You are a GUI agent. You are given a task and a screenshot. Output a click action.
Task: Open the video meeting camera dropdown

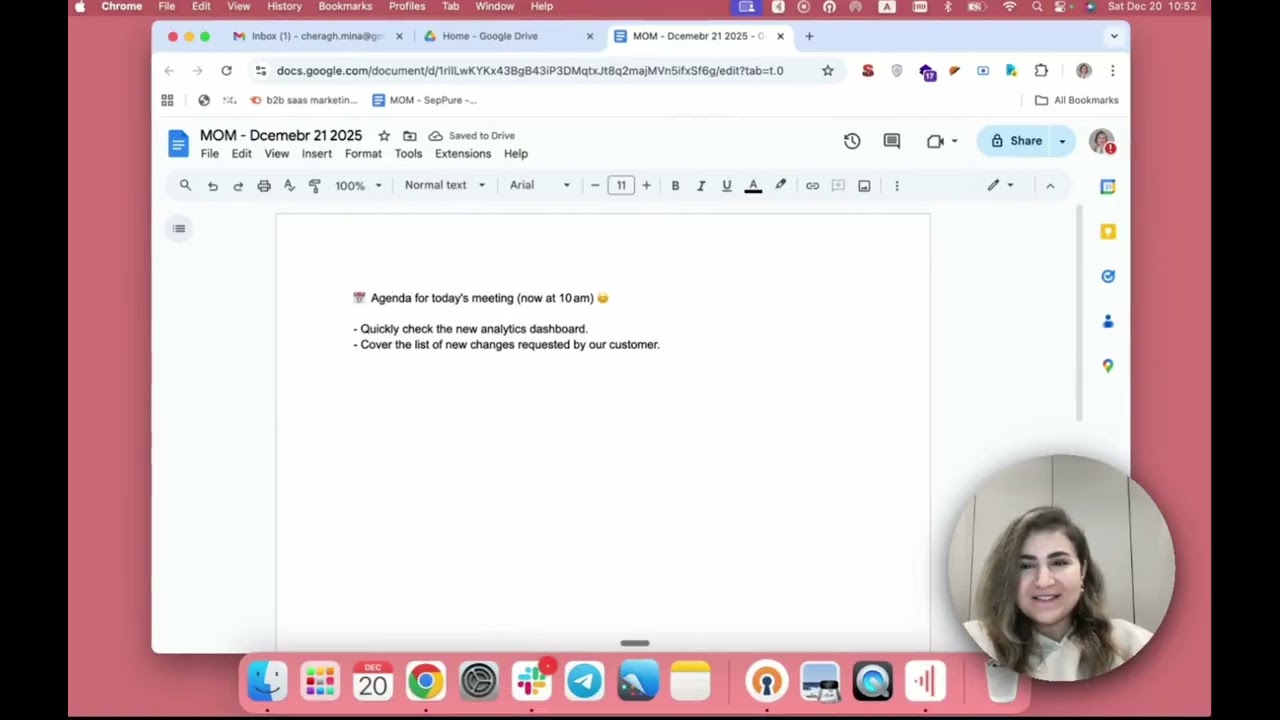click(942, 141)
